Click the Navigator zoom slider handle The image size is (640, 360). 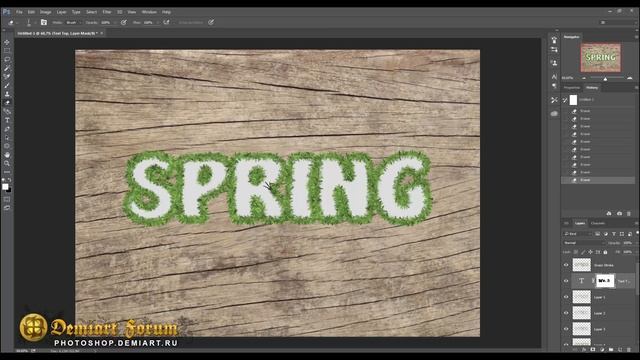pyautogui.click(x=606, y=78)
